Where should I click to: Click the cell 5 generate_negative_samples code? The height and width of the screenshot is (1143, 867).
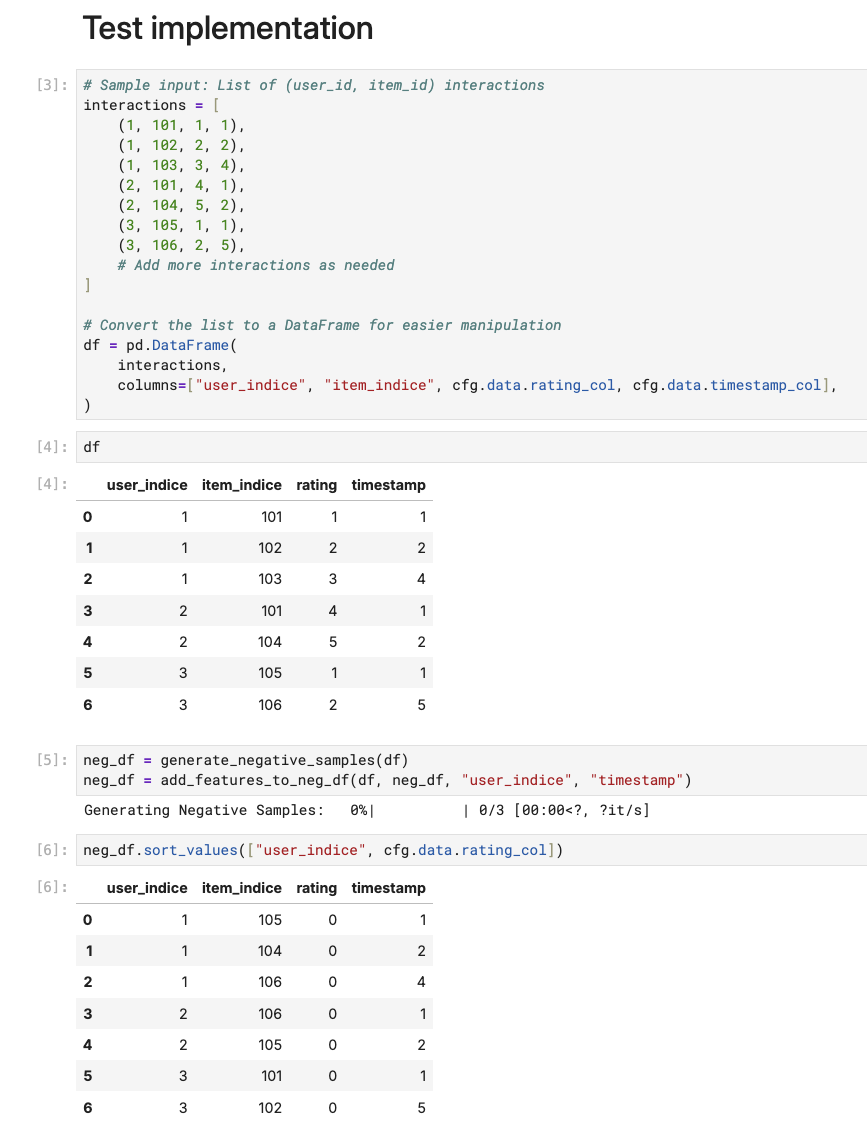click(471, 771)
